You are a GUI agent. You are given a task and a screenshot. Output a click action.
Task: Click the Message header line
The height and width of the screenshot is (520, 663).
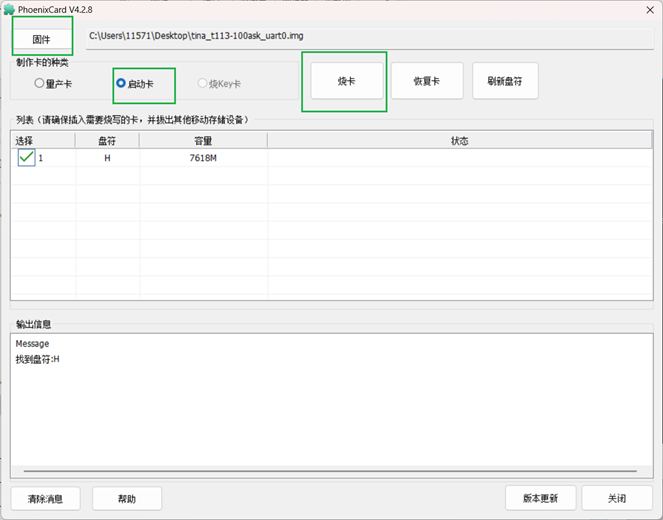(32, 343)
